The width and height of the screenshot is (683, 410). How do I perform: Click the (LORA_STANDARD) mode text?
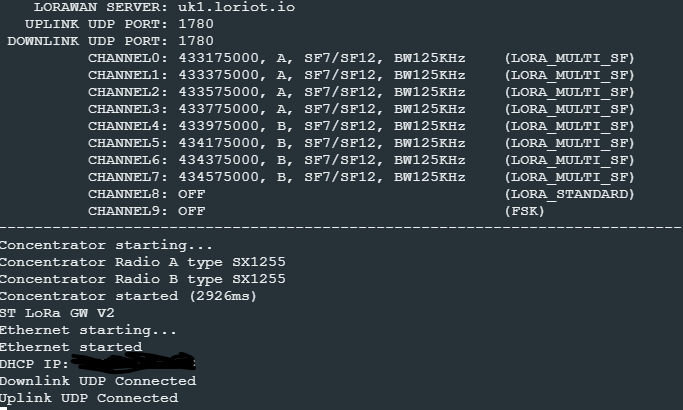pyautogui.click(x=570, y=194)
